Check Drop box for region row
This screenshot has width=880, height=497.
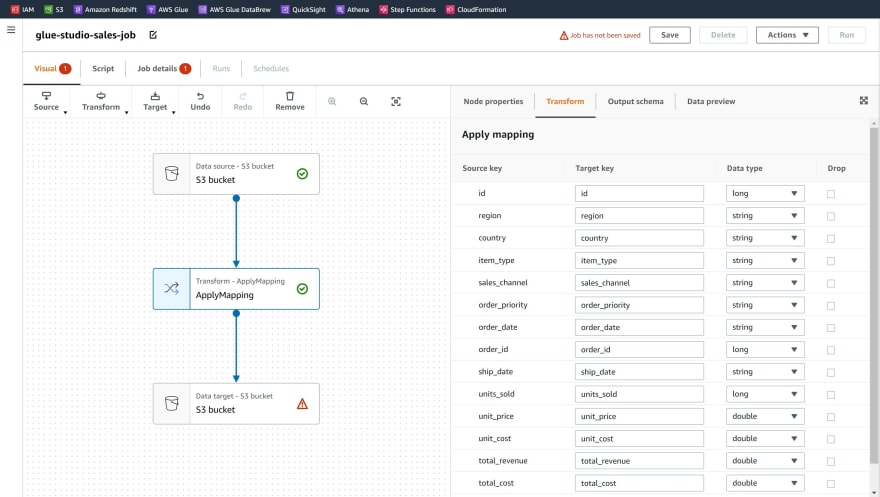(x=831, y=217)
